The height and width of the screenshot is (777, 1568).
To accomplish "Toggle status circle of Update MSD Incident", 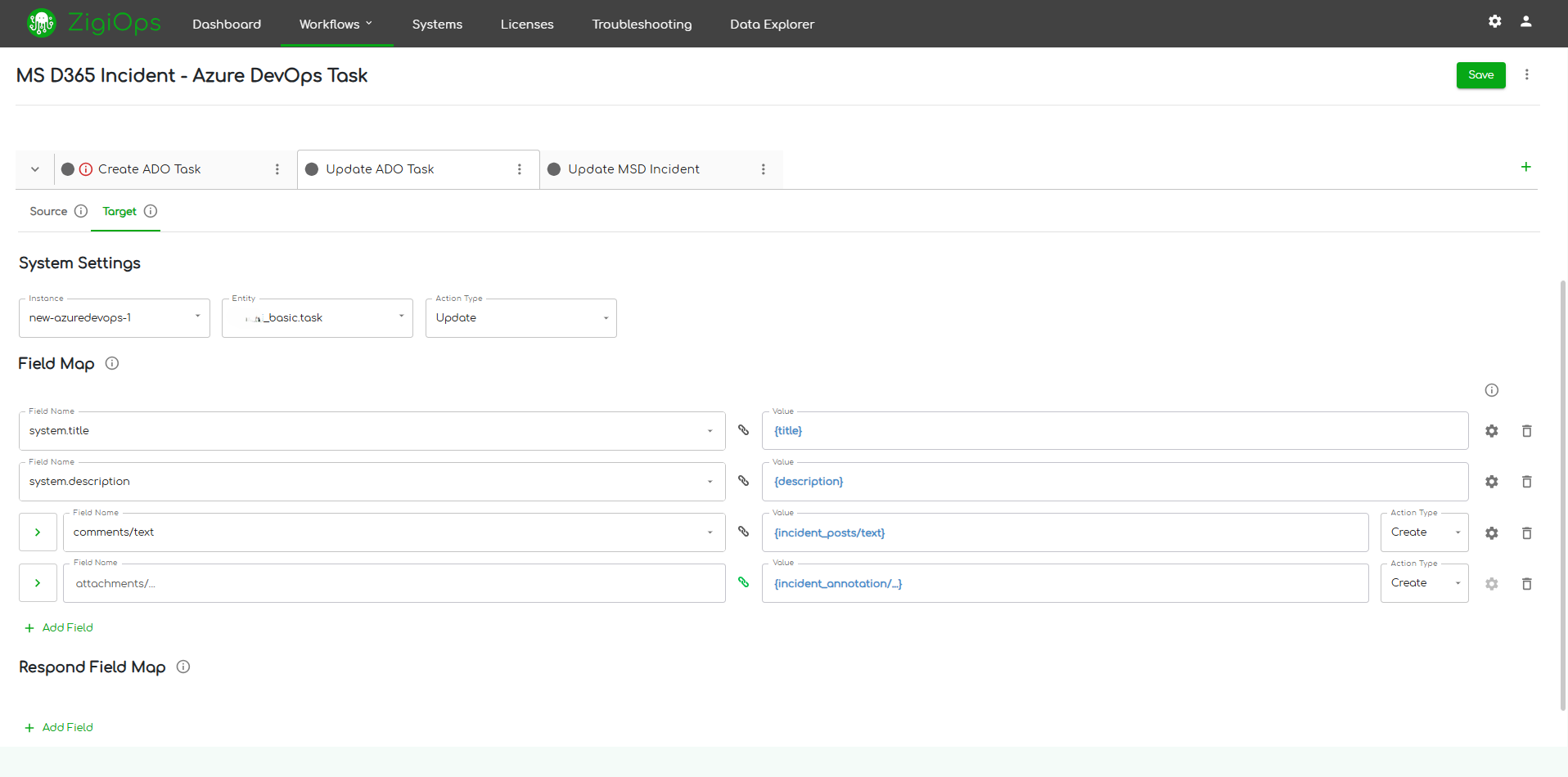I will click(554, 169).
